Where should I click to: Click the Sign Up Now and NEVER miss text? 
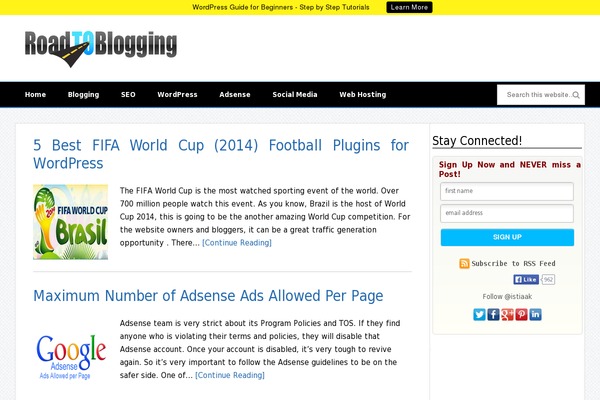(x=510, y=169)
